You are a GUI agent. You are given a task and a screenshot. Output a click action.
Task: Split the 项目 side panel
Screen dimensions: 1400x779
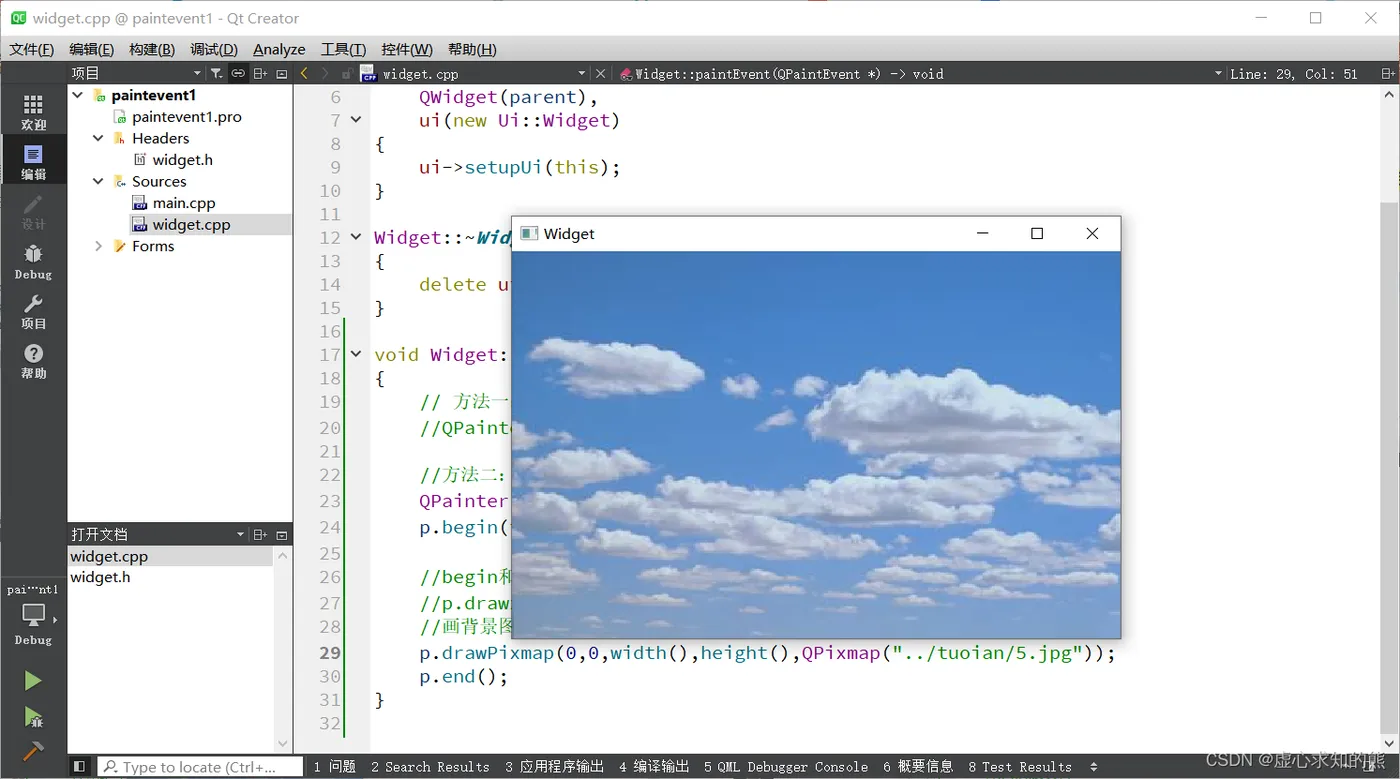(x=260, y=73)
